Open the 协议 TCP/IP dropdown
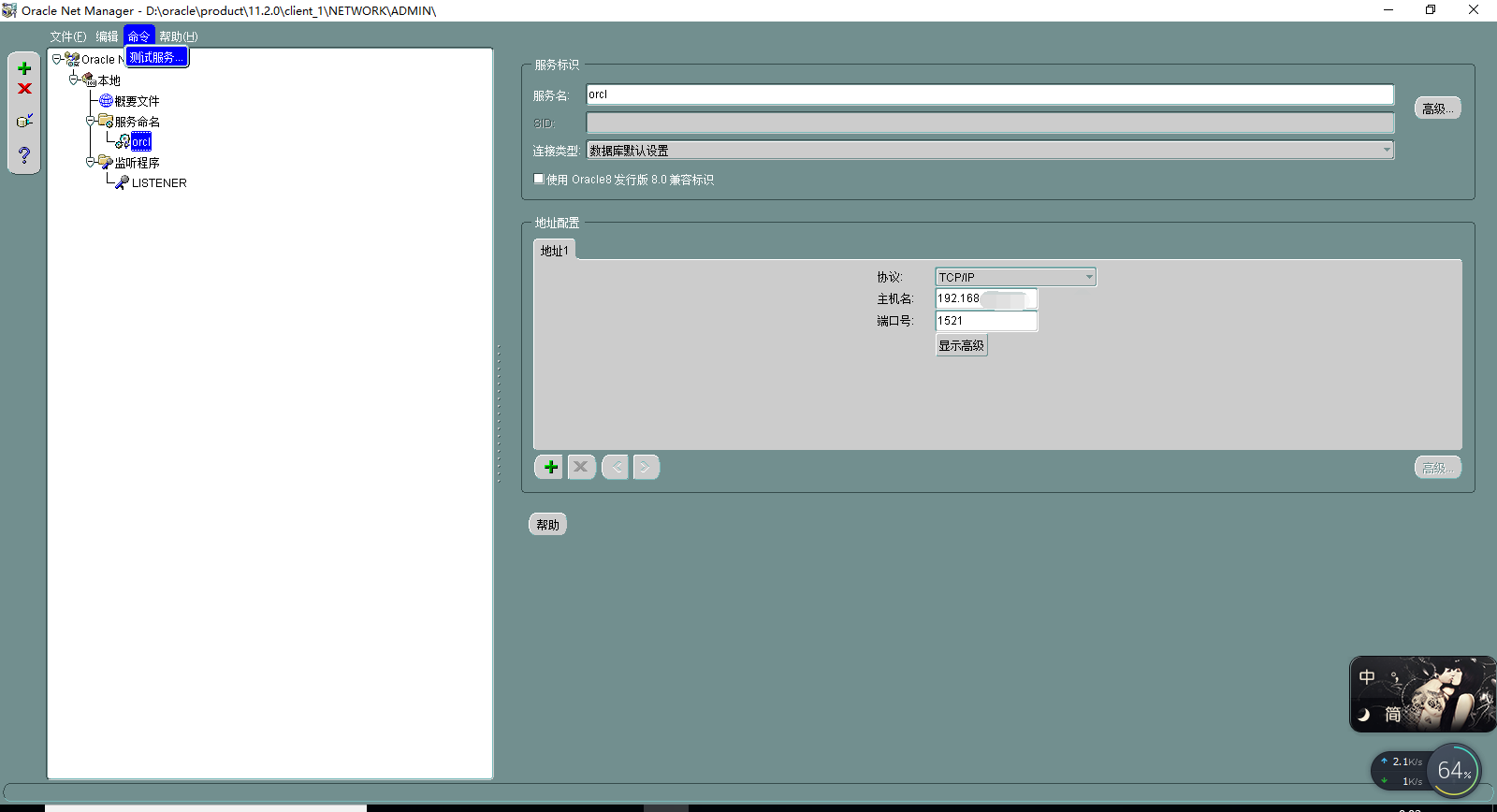 click(1088, 277)
